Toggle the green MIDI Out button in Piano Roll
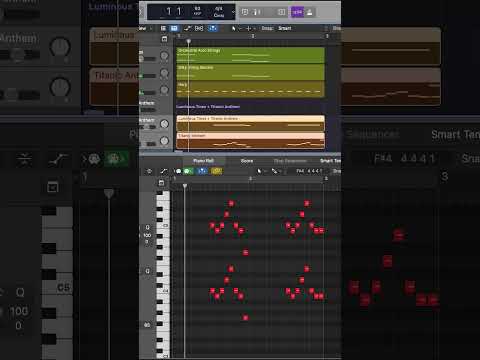 click(188, 171)
